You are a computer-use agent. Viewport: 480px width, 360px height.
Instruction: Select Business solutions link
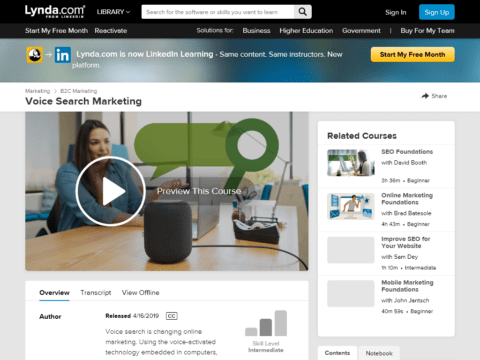point(256,31)
